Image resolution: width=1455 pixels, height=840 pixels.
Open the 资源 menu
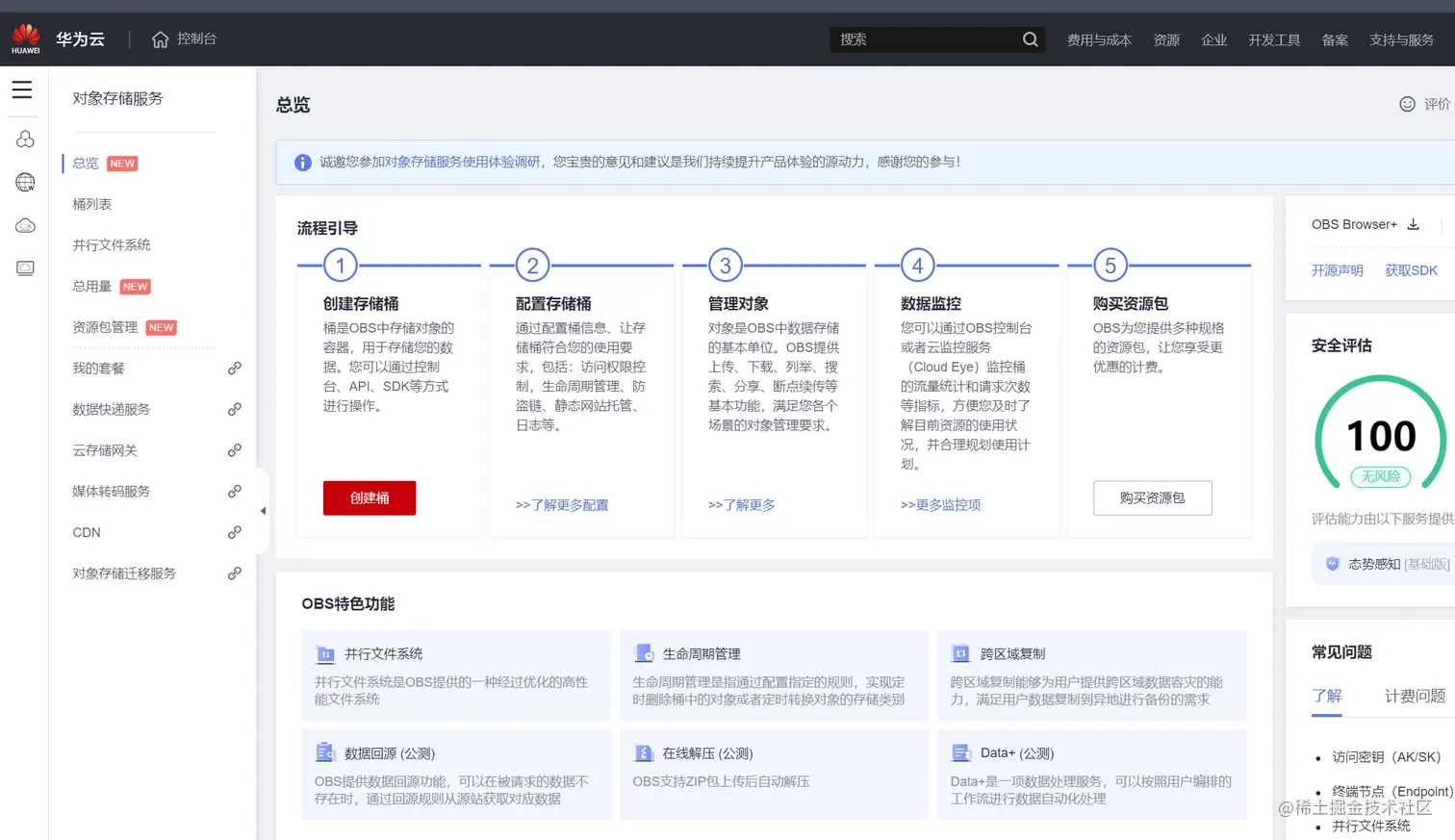1166,40
